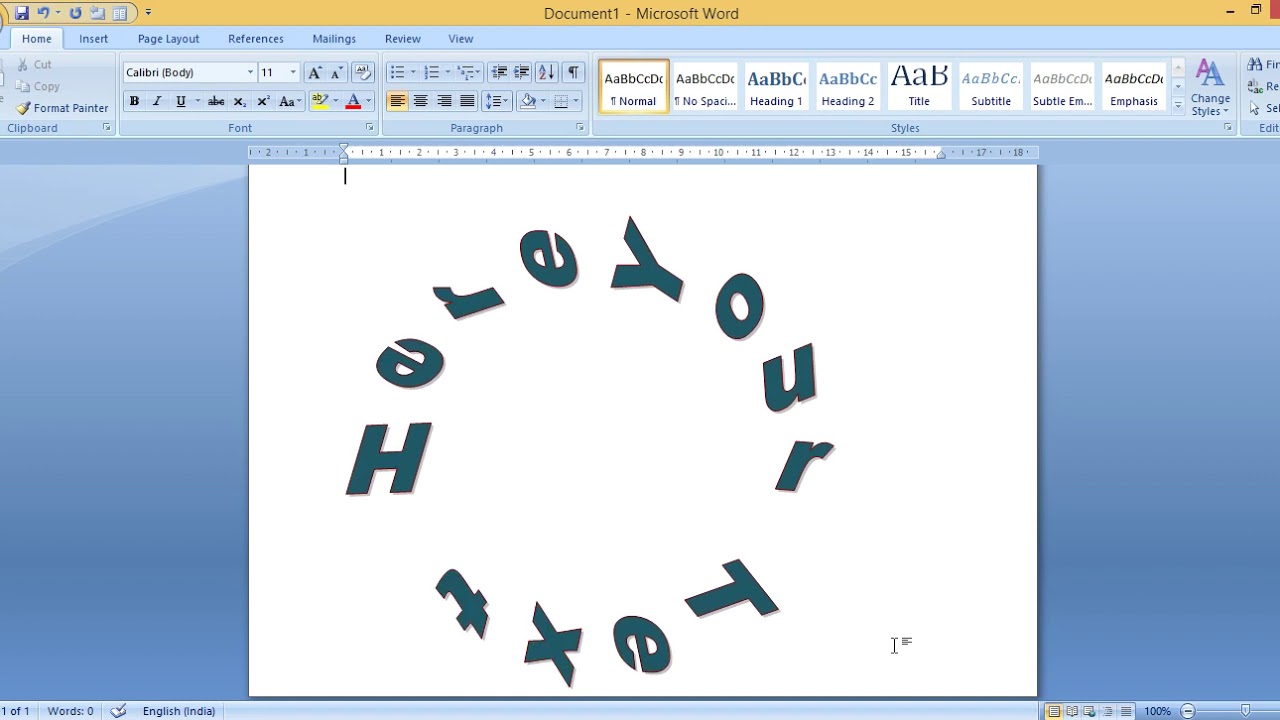Switch to Print Layout view

coord(1053,711)
